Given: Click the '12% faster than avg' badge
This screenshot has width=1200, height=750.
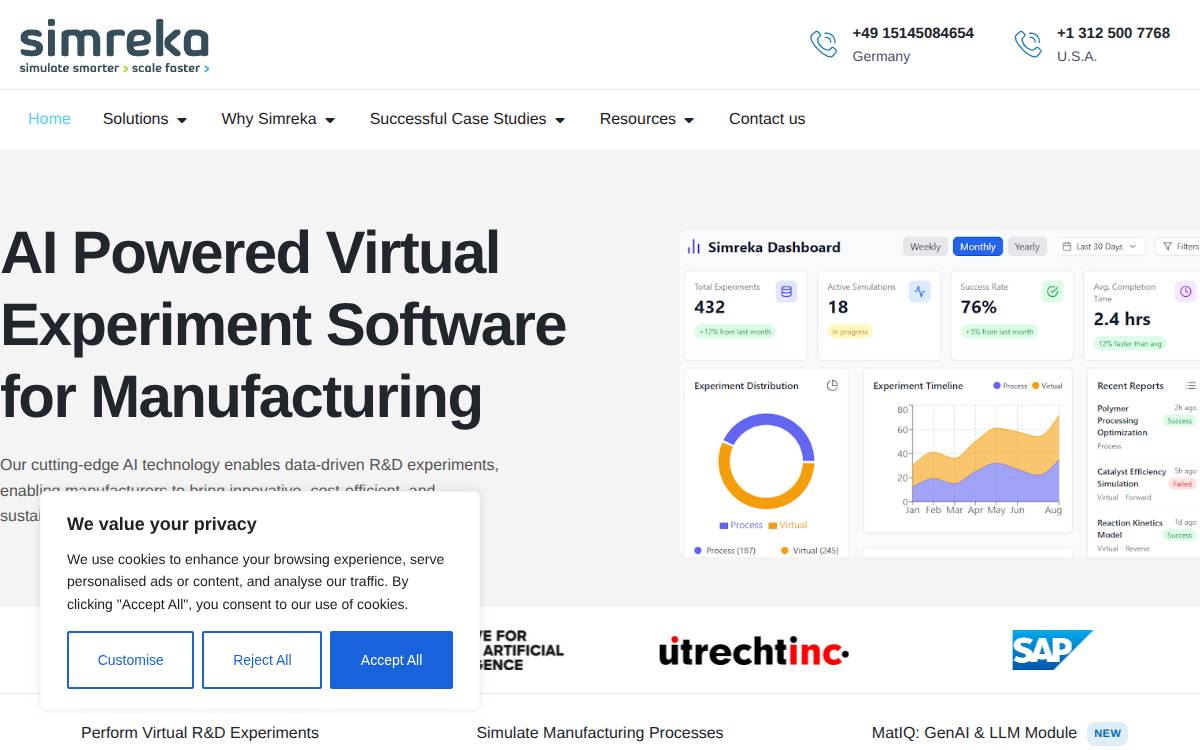Looking at the screenshot, I should point(1130,343).
